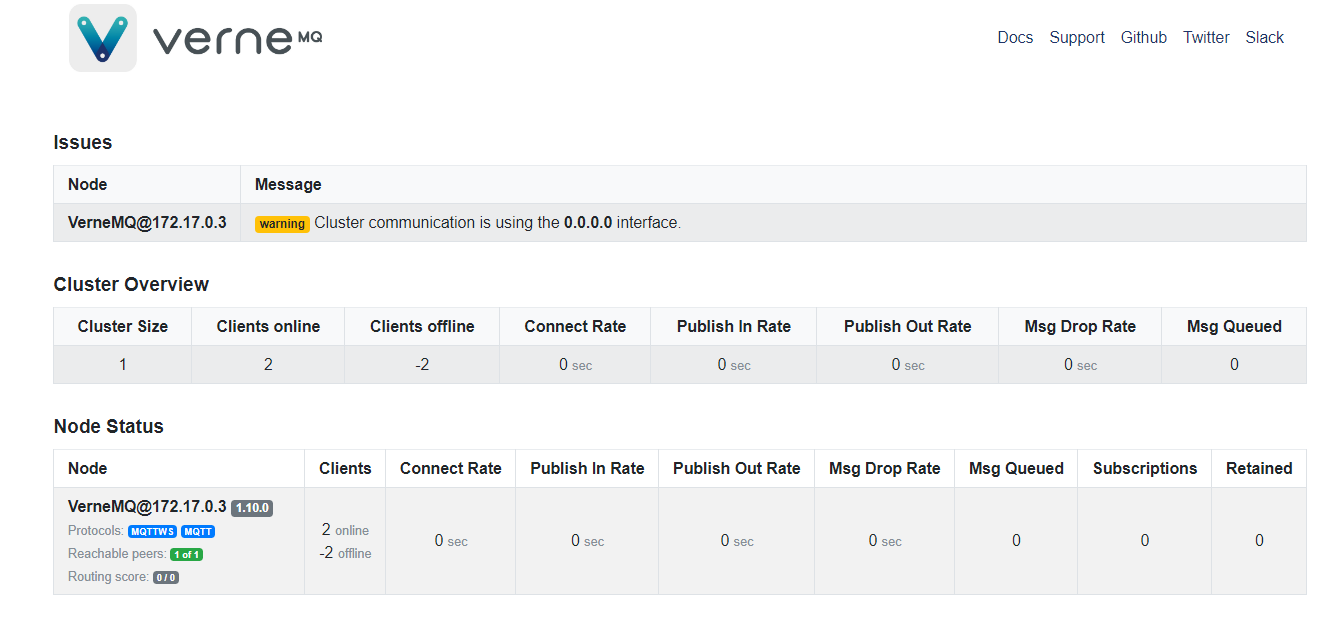Open the Support page link
Viewport: 1341px width, 635px height.
(1077, 38)
